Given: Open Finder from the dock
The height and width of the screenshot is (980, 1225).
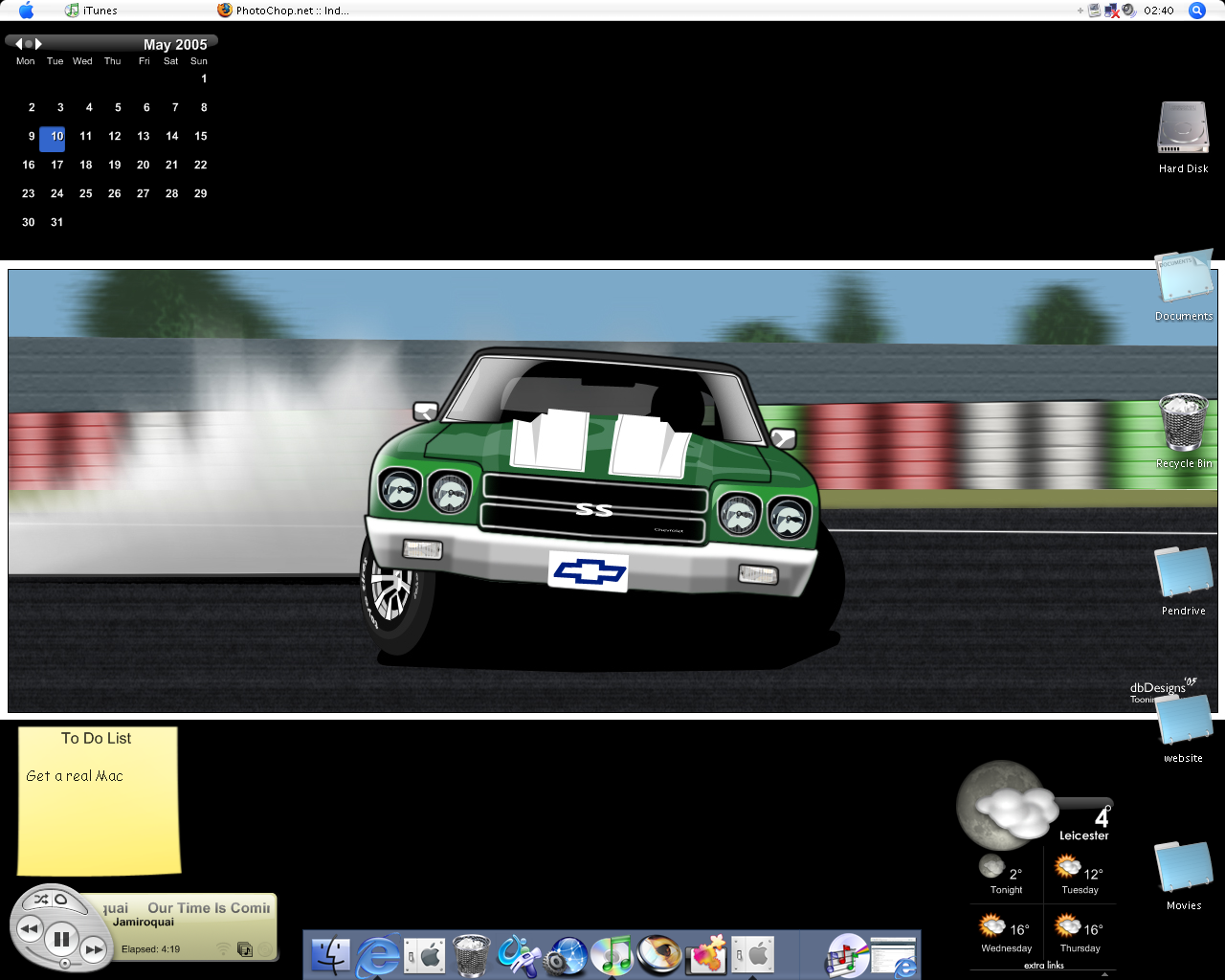Looking at the screenshot, I should tap(330, 955).
